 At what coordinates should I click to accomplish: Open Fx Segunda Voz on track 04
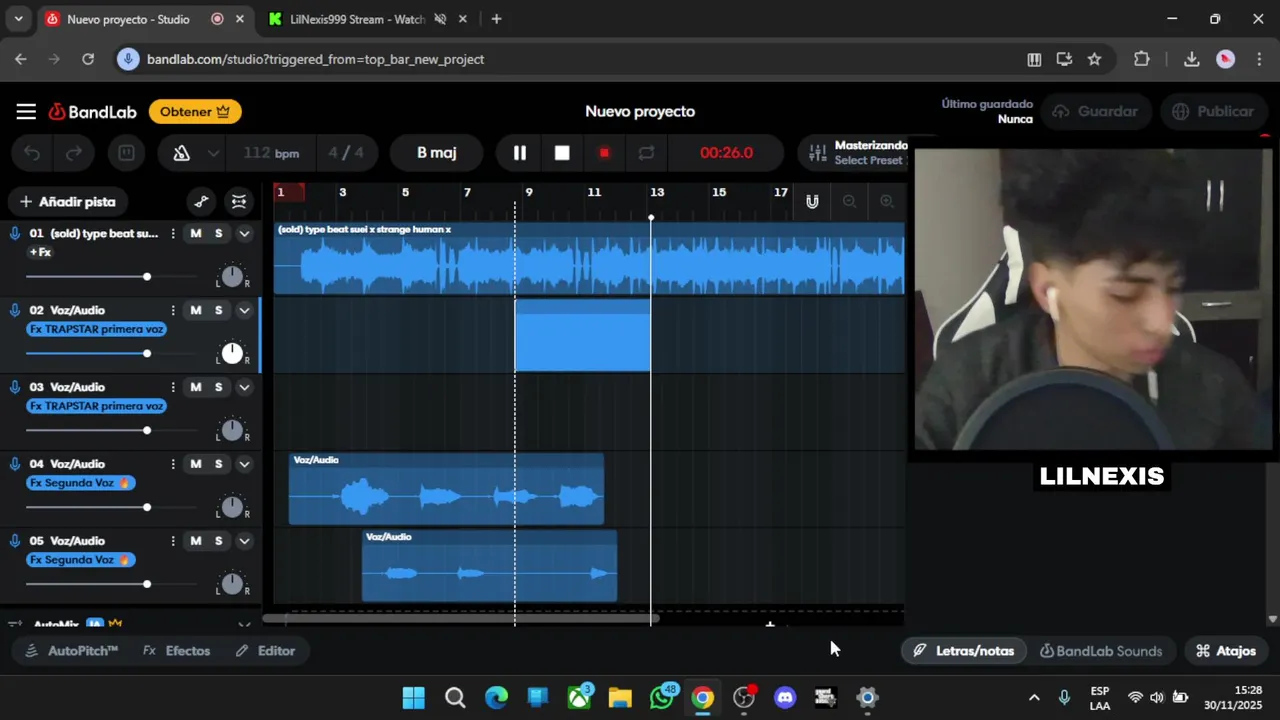tap(81, 483)
